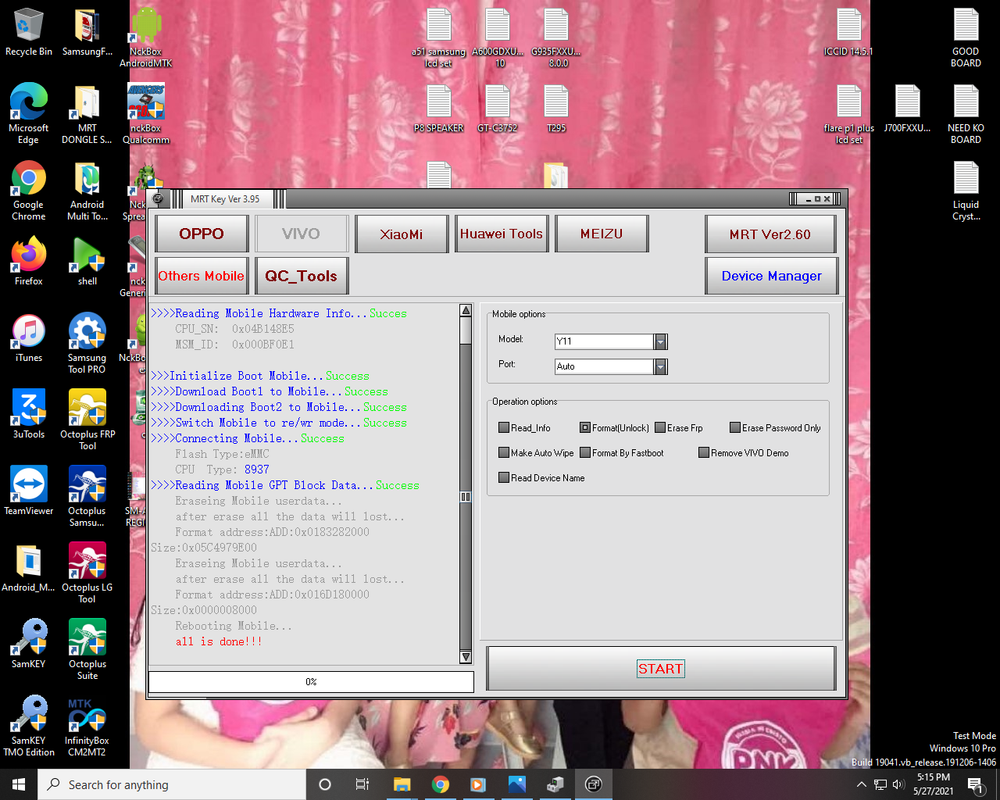Screen dimensions: 1000x800
Task: Launch Octoplus FRP Tool icon
Action: [x=87, y=420]
